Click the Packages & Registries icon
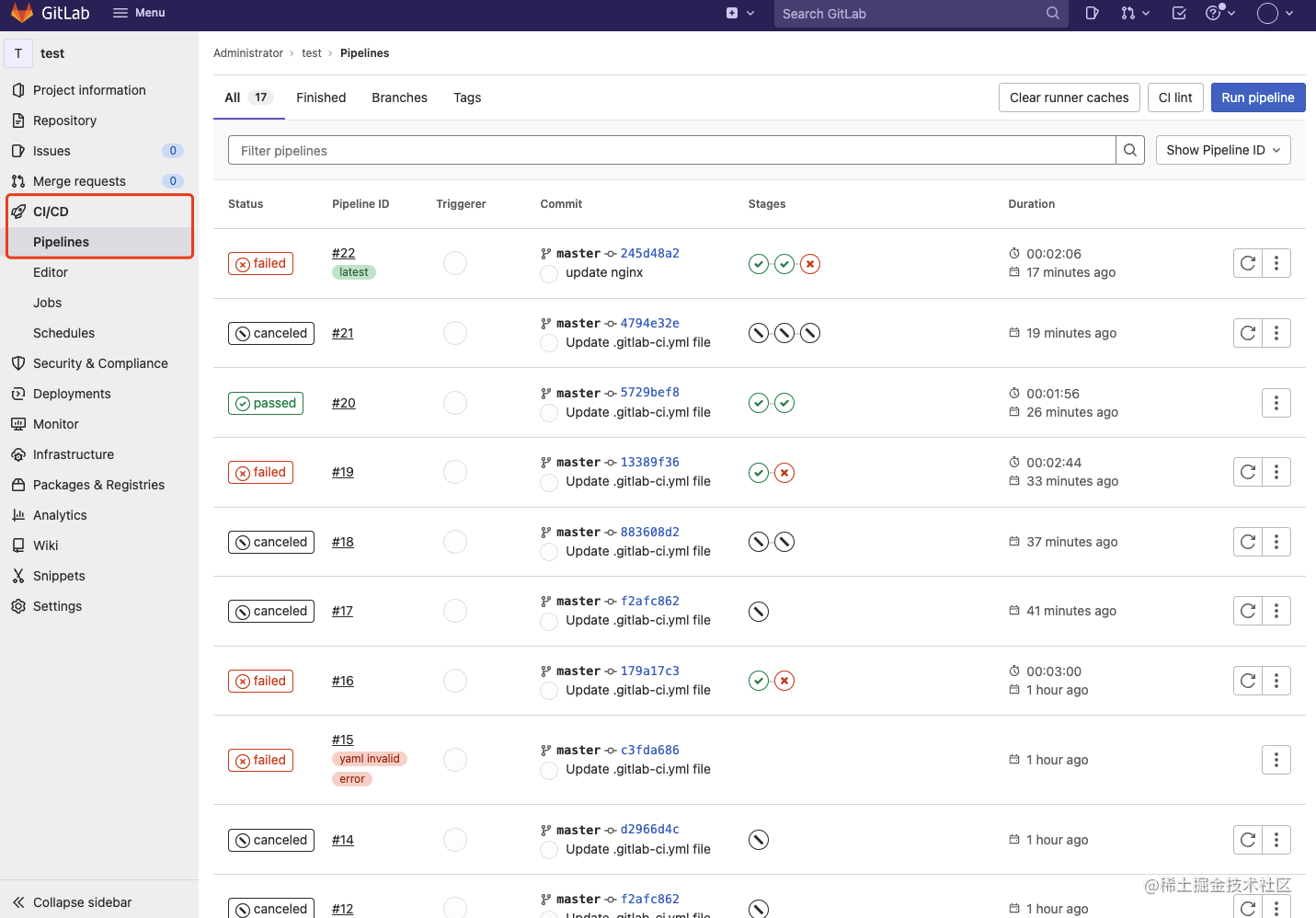Screen dimensions: 1316x918 coord(18,485)
